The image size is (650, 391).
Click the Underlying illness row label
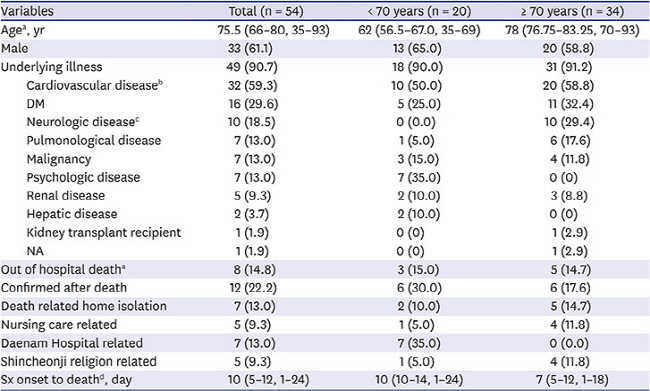point(51,67)
